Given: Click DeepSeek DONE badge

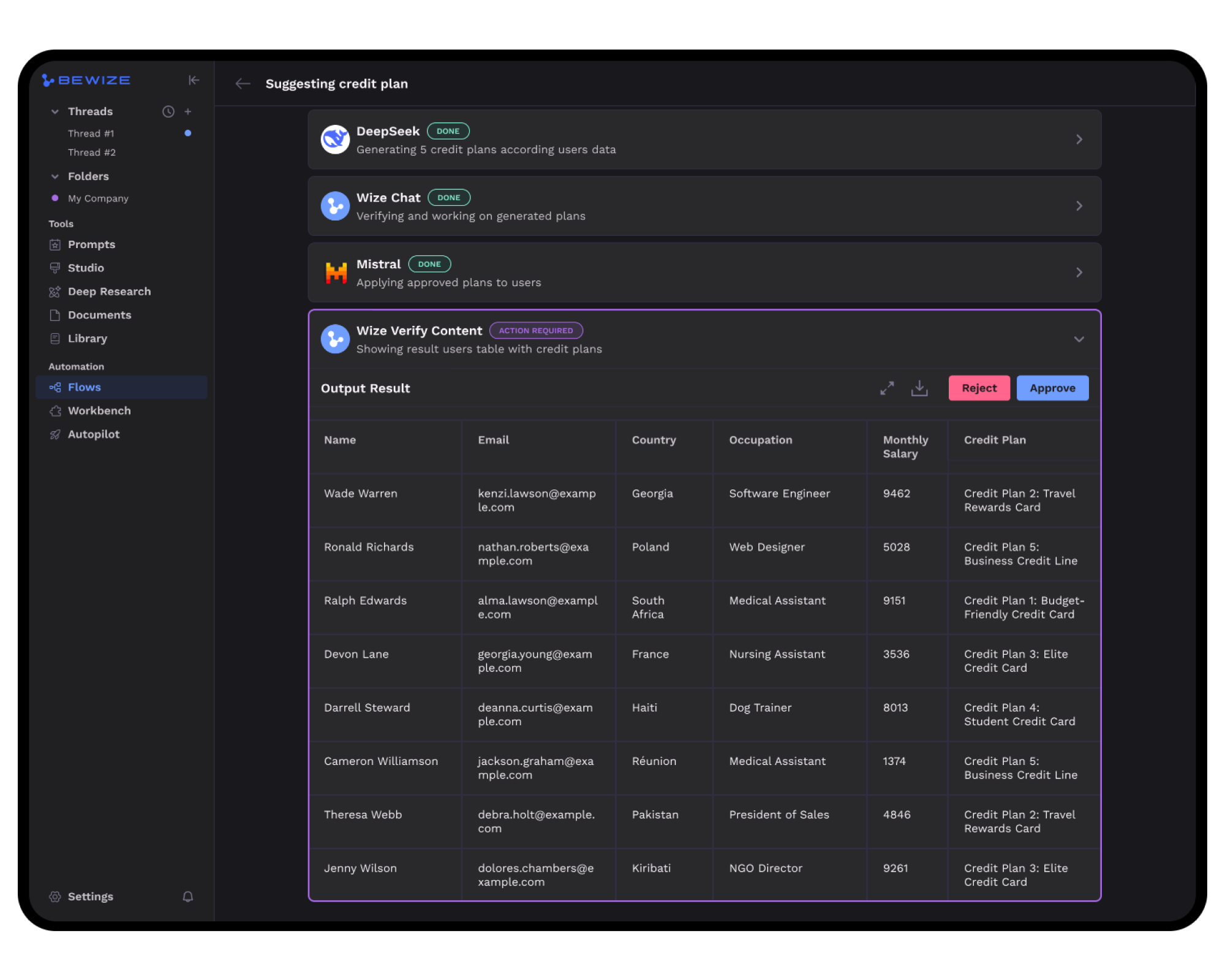Looking at the screenshot, I should [x=448, y=131].
